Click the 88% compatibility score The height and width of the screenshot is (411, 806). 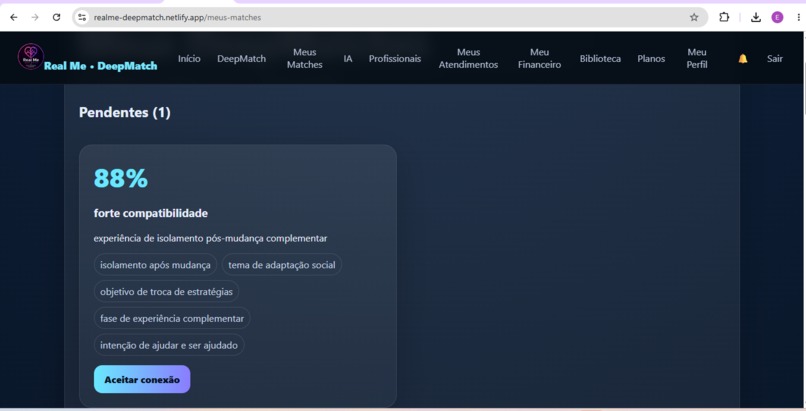[x=121, y=179]
